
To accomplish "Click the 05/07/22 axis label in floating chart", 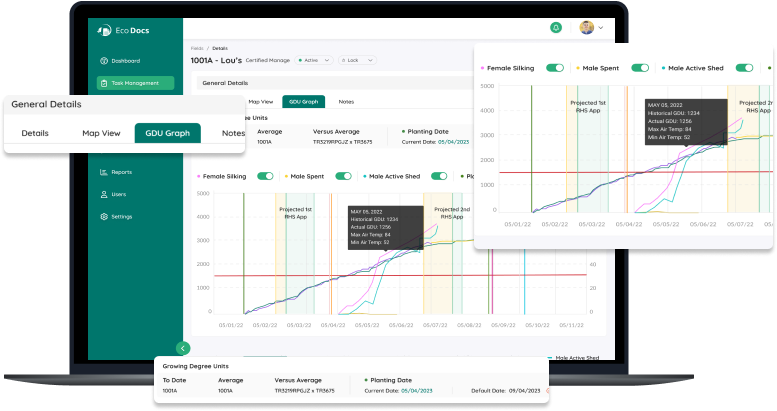I will tap(740, 225).
